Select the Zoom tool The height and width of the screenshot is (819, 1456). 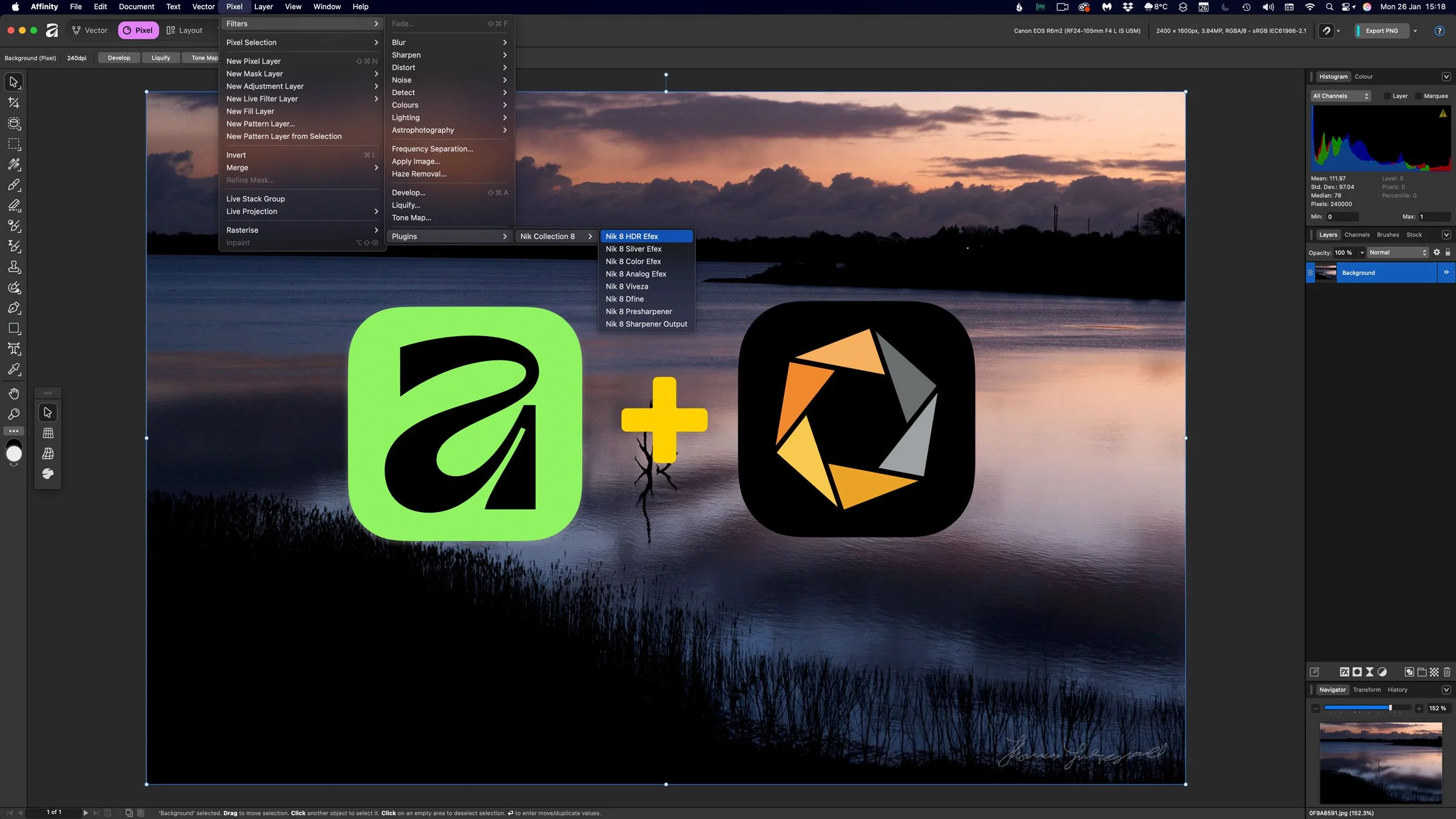(x=14, y=414)
